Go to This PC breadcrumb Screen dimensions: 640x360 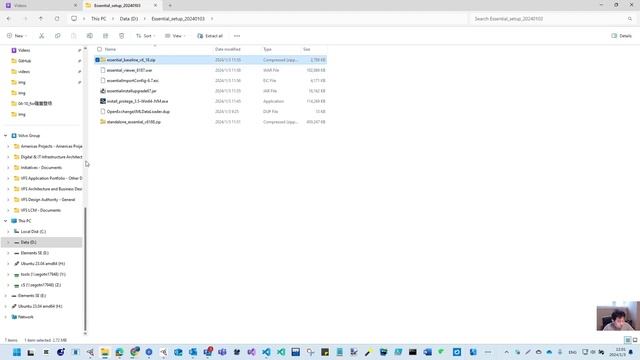(98, 19)
